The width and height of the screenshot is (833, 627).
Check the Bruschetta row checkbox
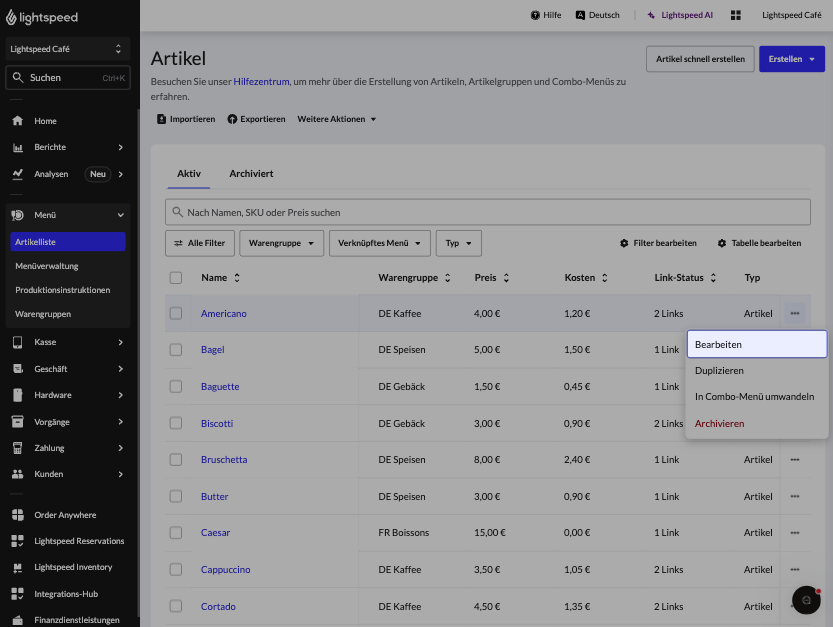pos(176,460)
